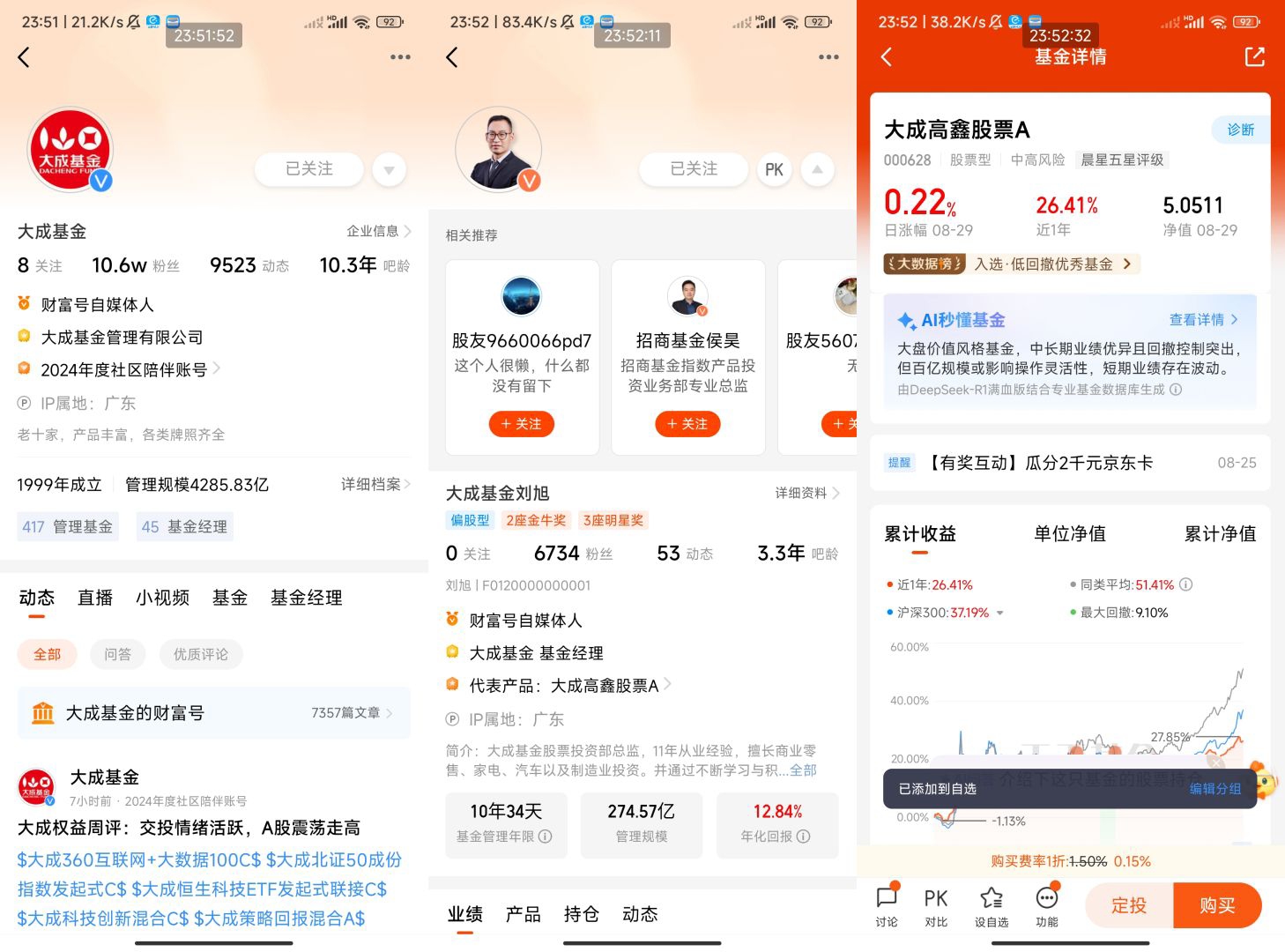This screenshot has height=952, width=1285.
Task: Switch to 业绩 tab
Action: 464,915
